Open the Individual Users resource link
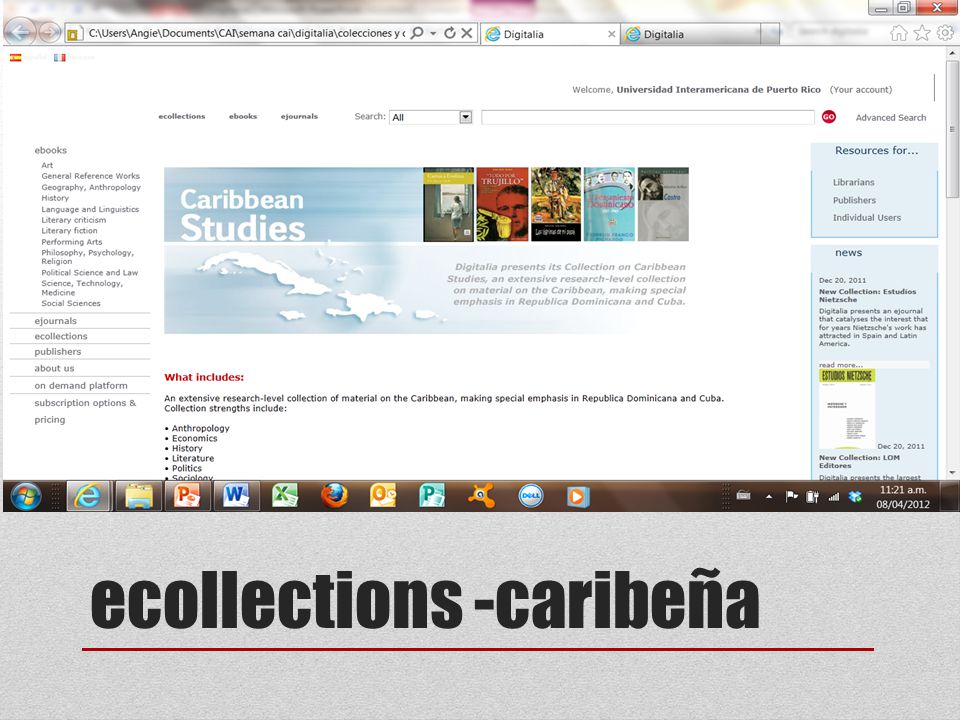Image resolution: width=960 pixels, height=720 pixels. [867, 217]
